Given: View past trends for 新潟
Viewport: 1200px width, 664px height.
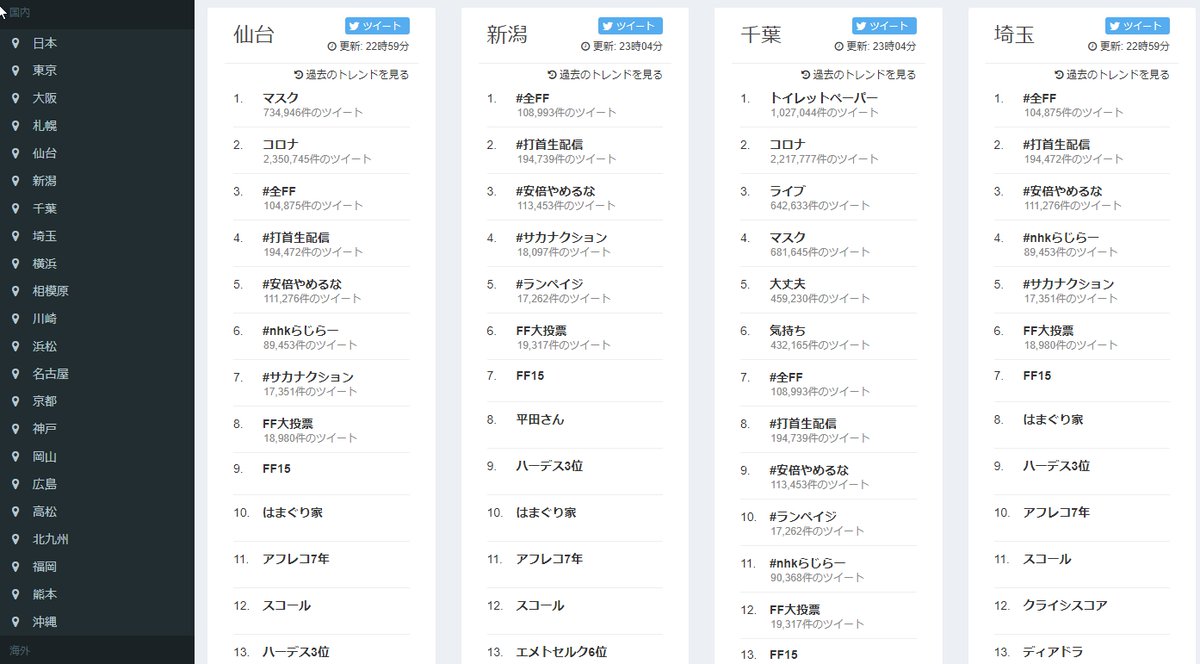Looking at the screenshot, I should pyautogui.click(x=605, y=74).
